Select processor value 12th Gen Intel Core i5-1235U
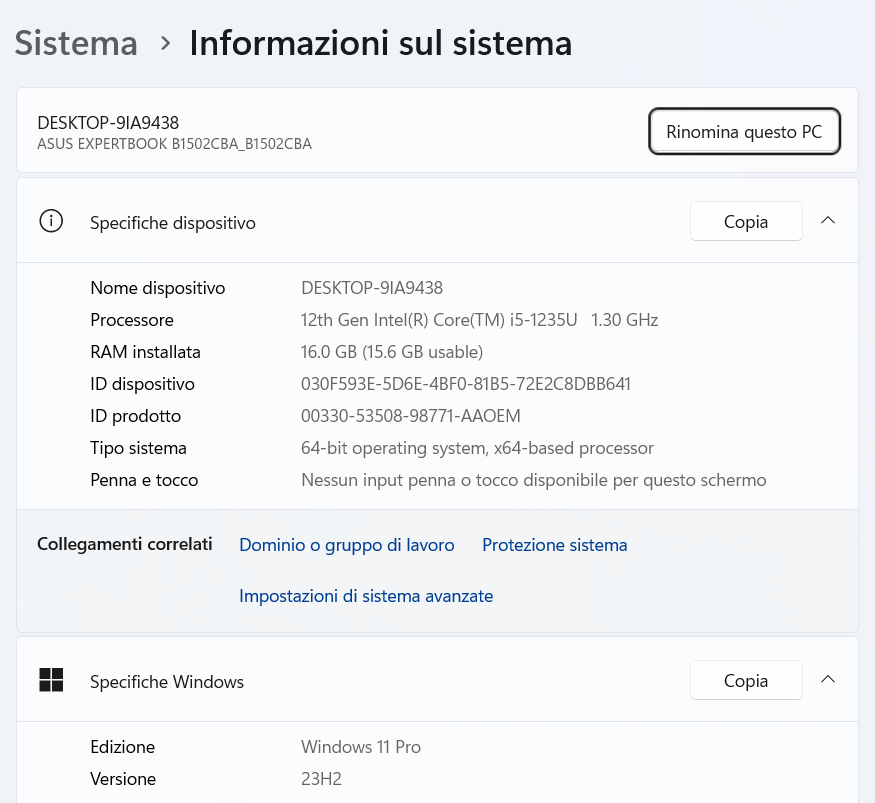875x803 pixels. [x=479, y=320]
